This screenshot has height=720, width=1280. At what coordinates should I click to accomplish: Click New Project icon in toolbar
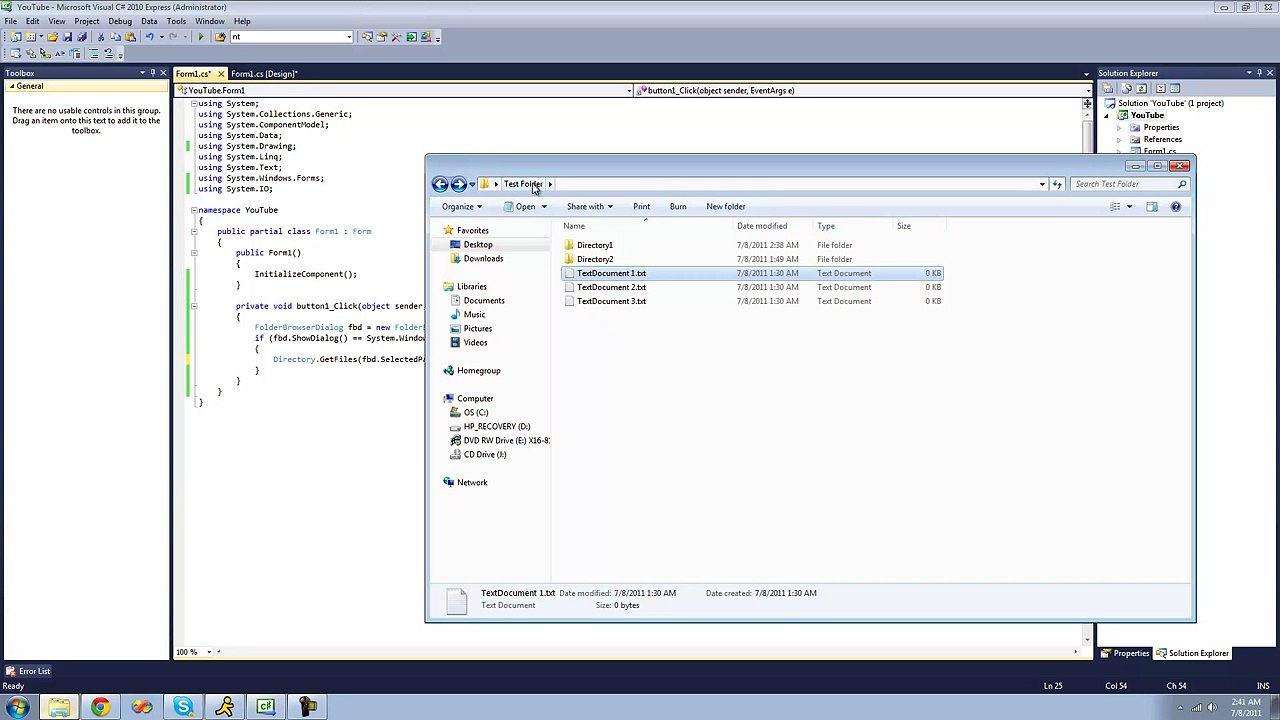coord(15,37)
